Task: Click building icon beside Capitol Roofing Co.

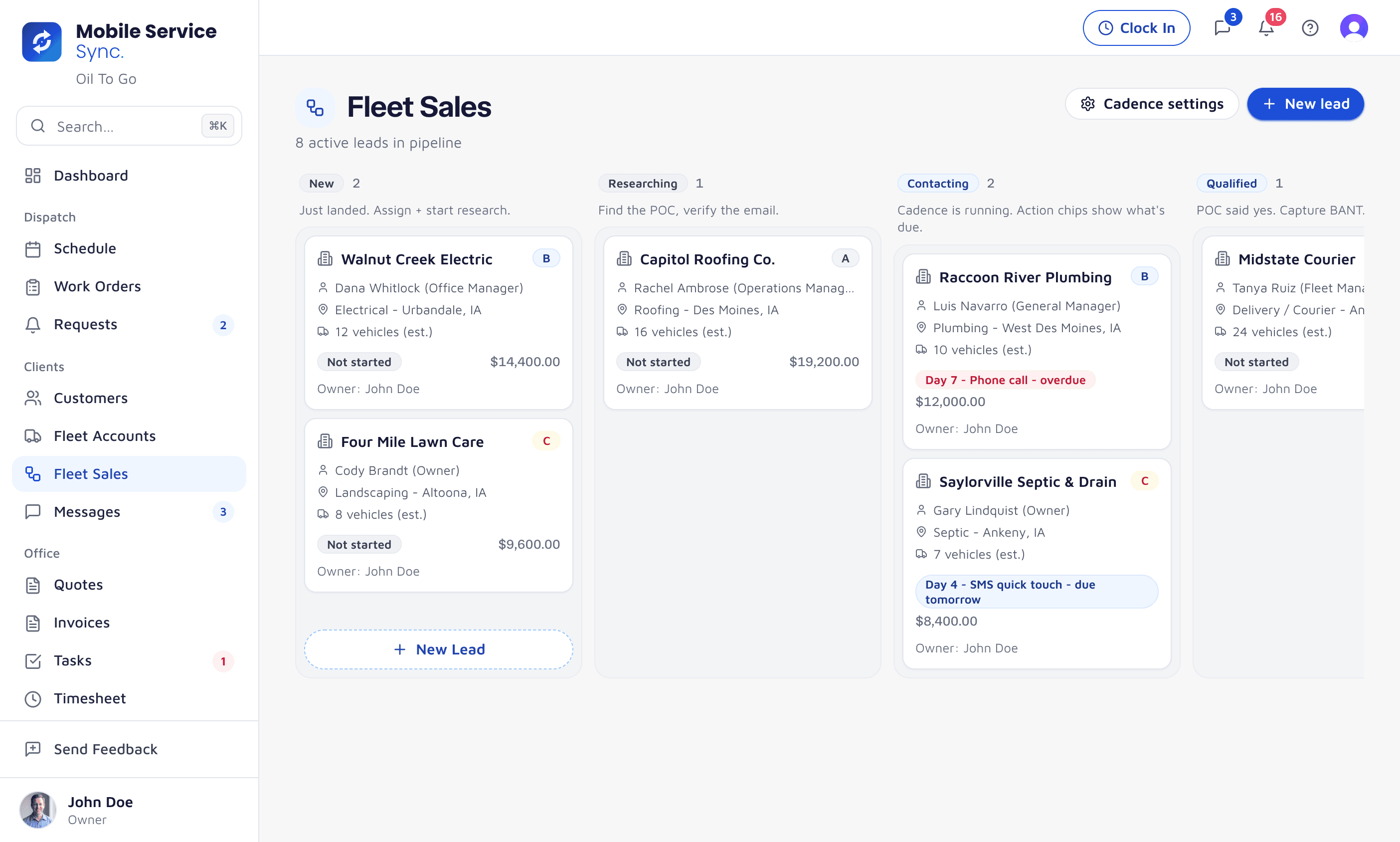Action: [624, 259]
